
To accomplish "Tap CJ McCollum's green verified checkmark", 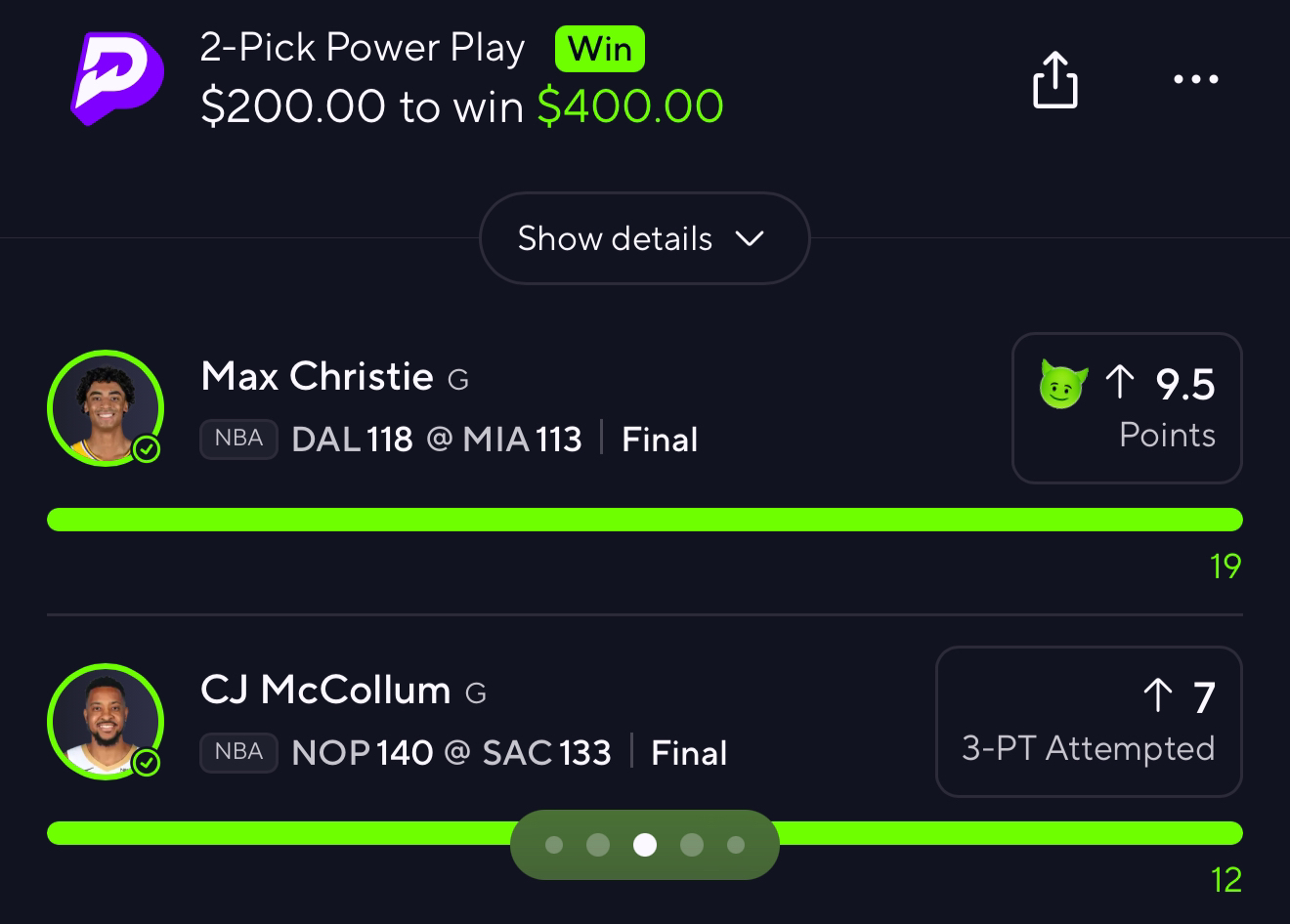I will [x=147, y=762].
